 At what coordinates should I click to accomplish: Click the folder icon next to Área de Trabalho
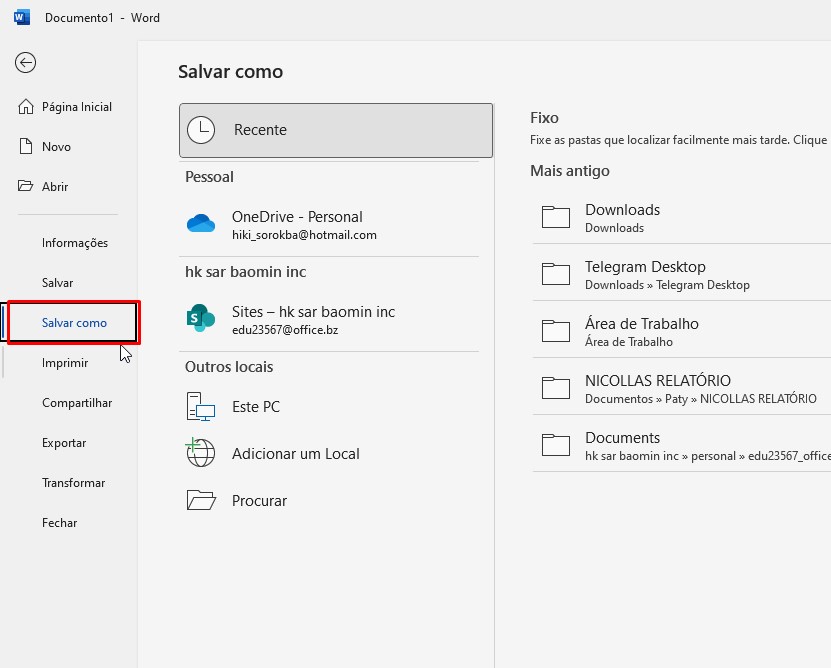pos(556,331)
